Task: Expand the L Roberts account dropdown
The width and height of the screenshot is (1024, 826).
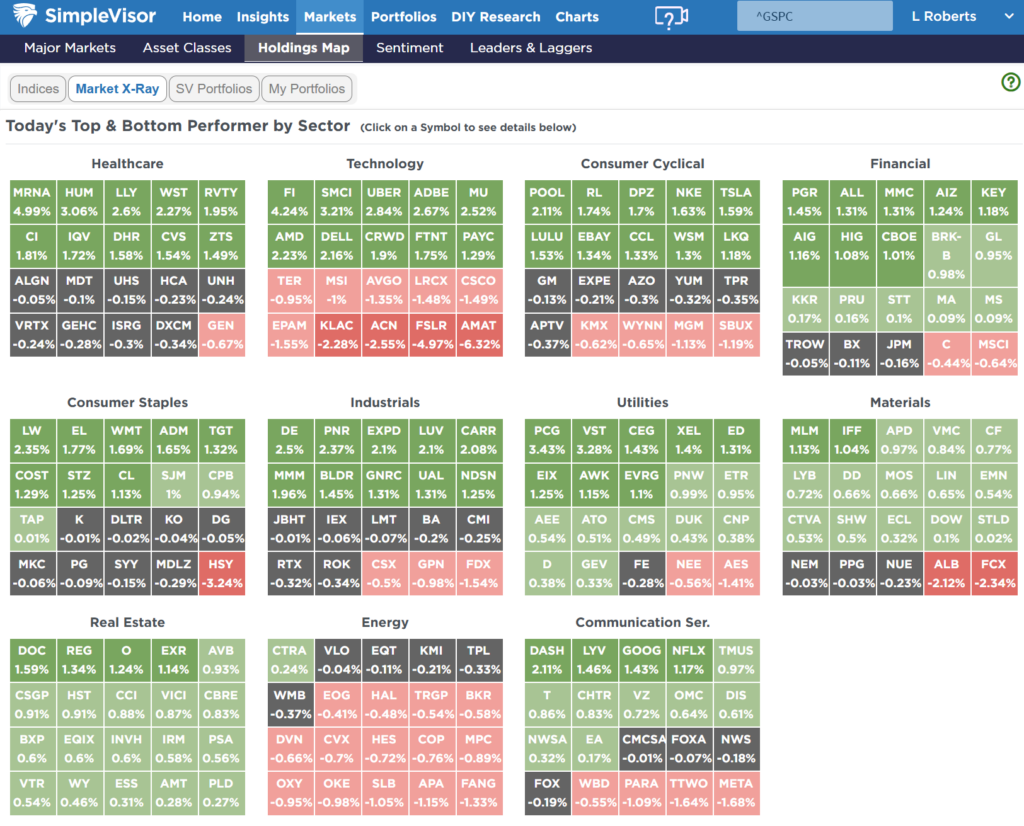Action: pyautogui.click(x=1005, y=17)
